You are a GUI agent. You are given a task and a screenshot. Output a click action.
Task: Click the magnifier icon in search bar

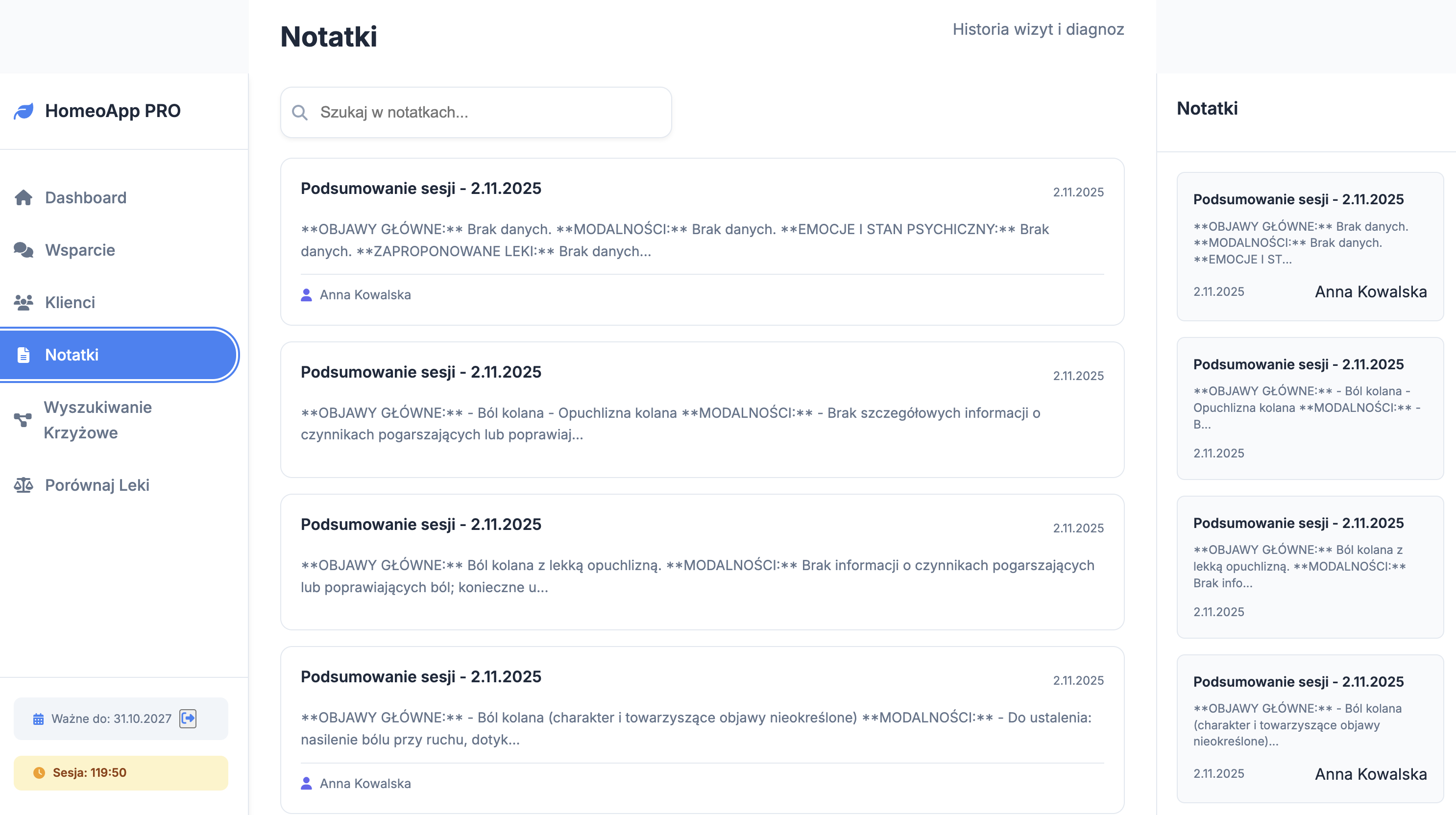[x=300, y=113]
